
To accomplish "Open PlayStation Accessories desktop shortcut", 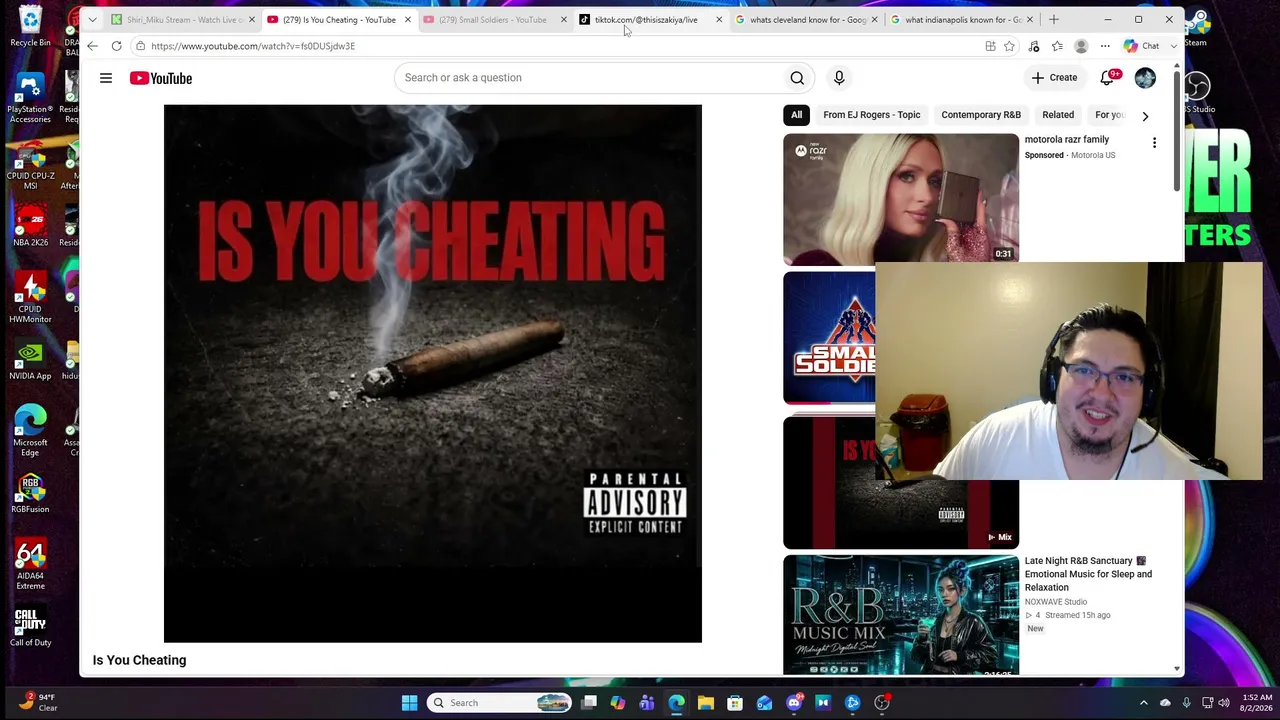I will [x=30, y=97].
